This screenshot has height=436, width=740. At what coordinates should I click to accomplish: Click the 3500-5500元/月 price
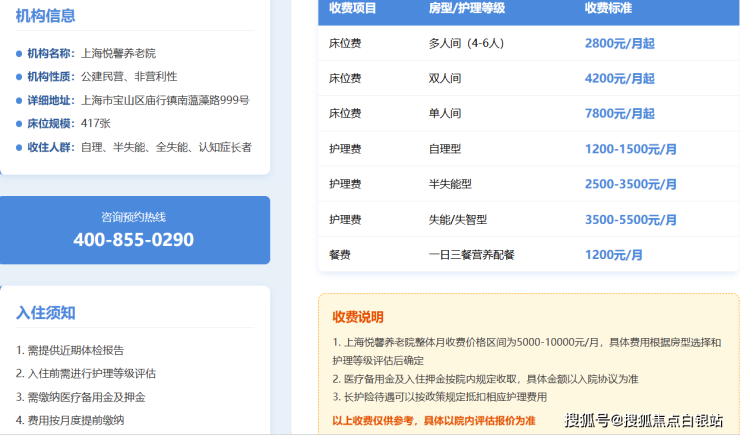tap(631, 219)
